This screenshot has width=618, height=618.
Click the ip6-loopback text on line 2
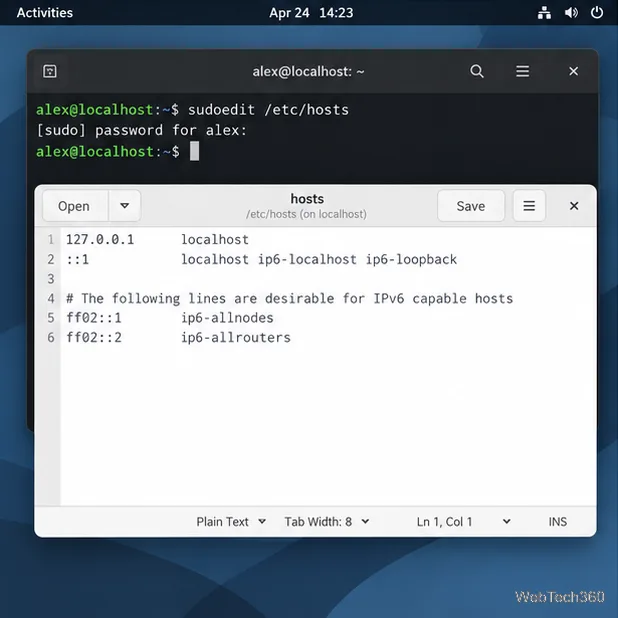pos(411,259)
